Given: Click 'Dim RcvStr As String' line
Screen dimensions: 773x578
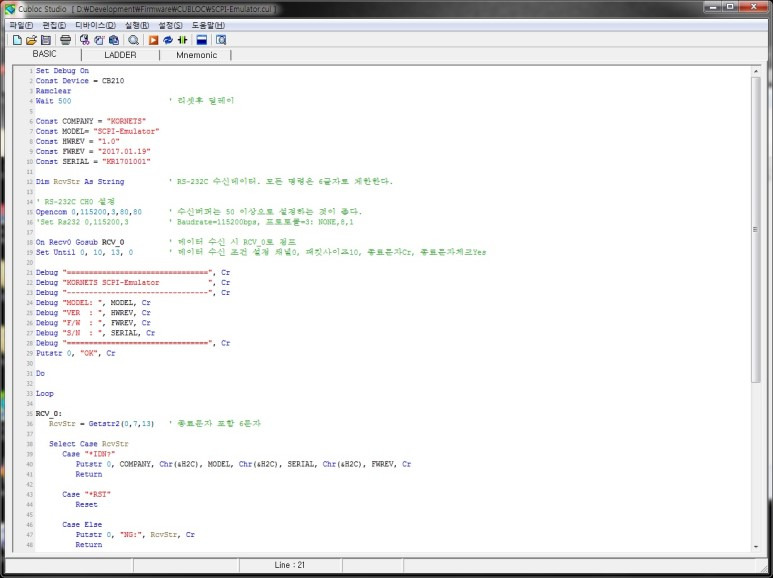Looking at the screenshot, I should click(x=80, y=181).
